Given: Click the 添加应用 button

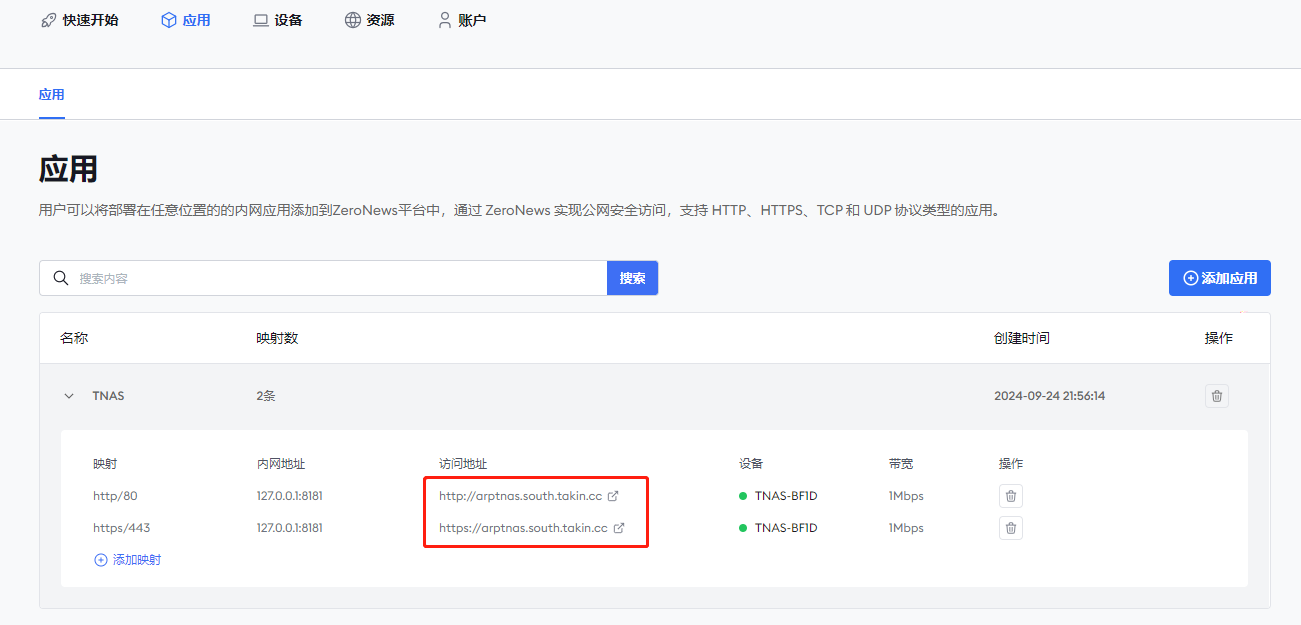Looking at the screenshot, I should tap(1219, 278).
